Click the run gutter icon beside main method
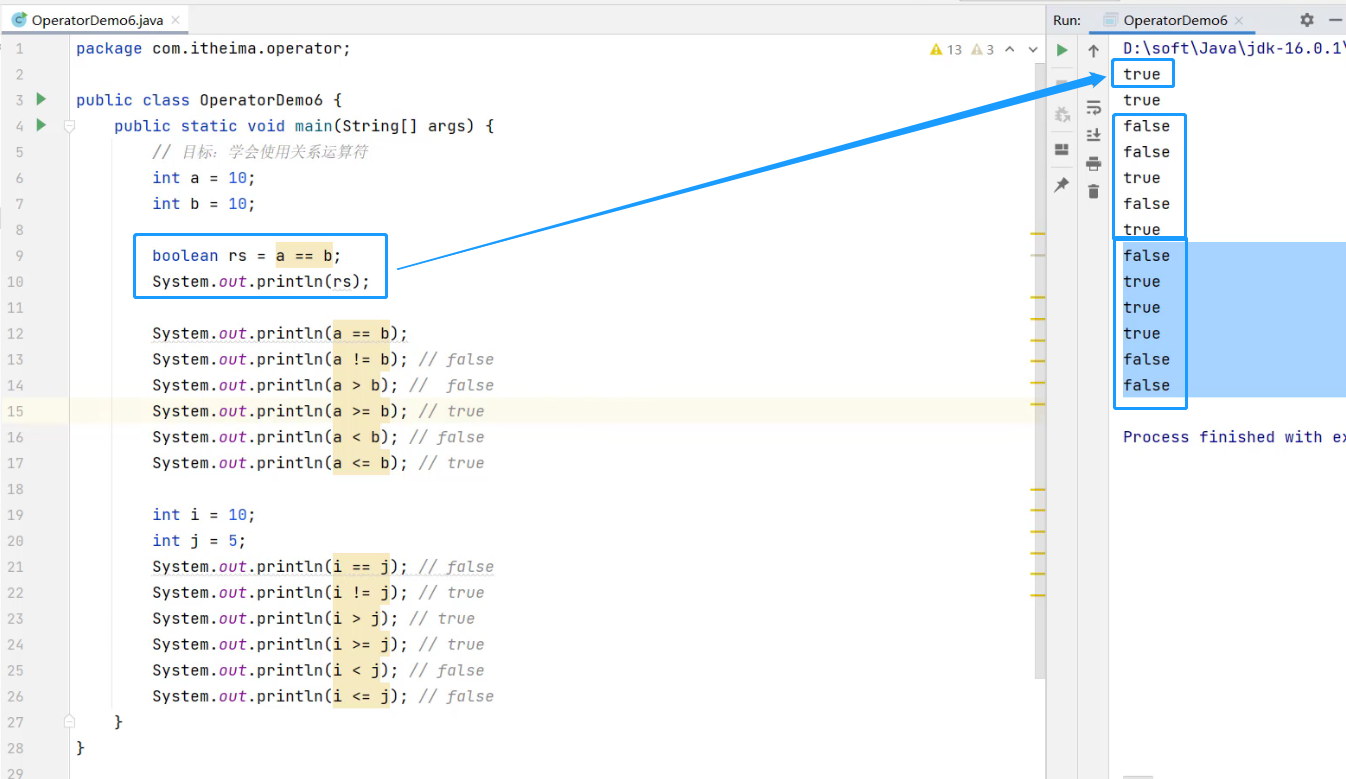The width and height of the screenshot is (1346, 779). point(41,125)
